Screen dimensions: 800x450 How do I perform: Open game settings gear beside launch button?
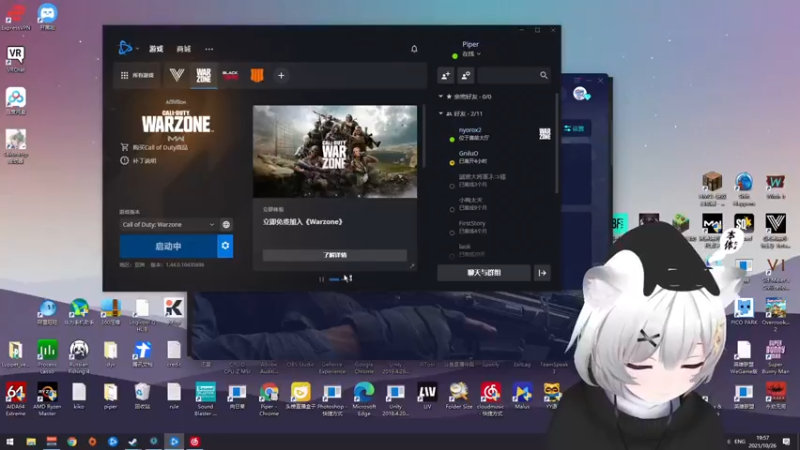(225, 246)
